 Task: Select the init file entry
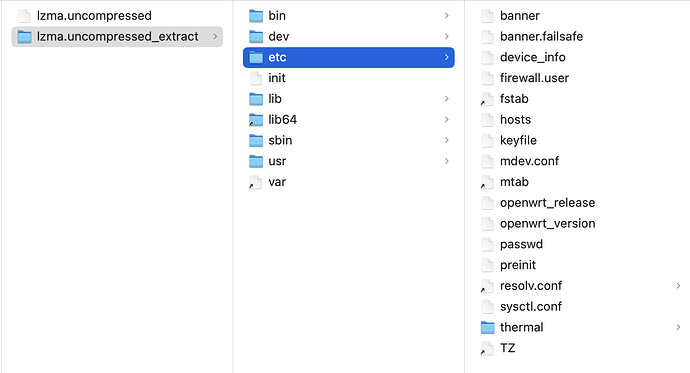click(349, 78)
